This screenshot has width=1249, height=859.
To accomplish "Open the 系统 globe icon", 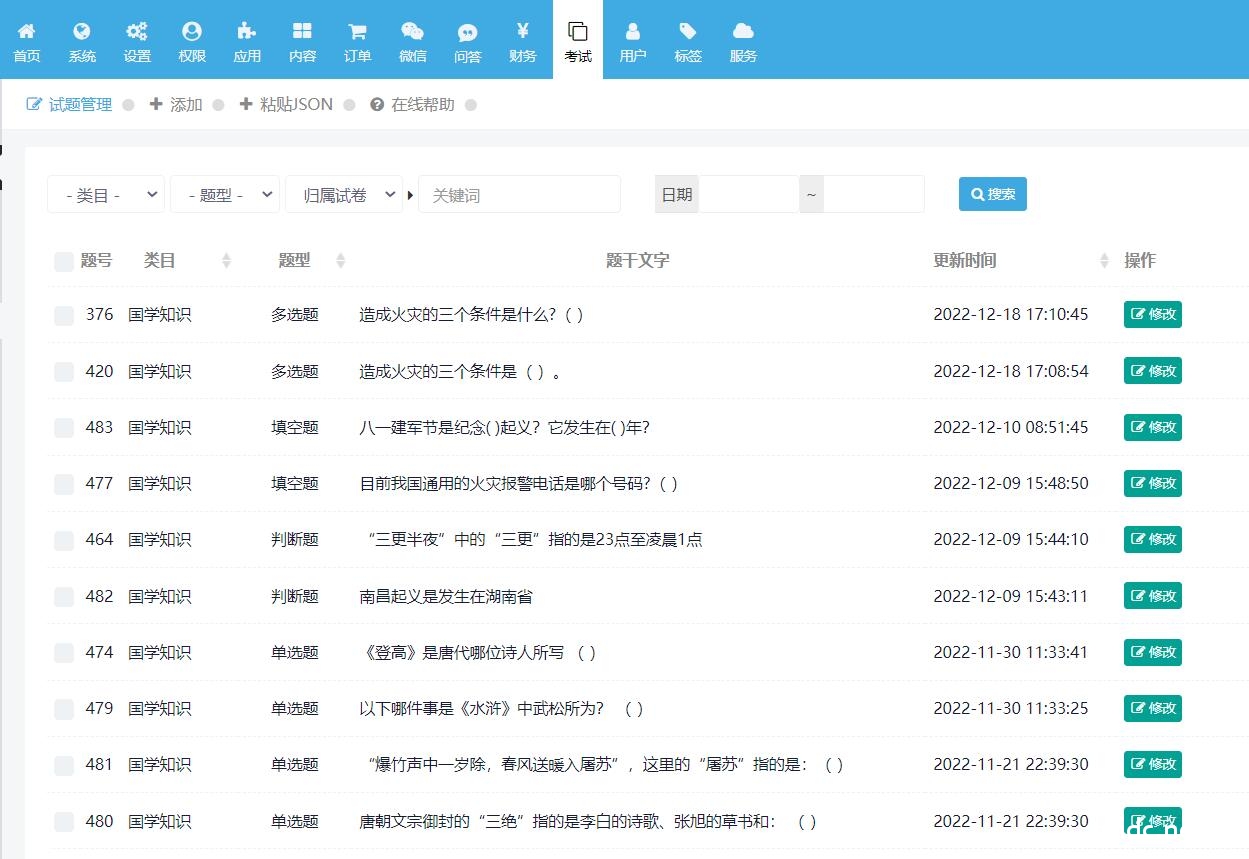I will 82,31.
